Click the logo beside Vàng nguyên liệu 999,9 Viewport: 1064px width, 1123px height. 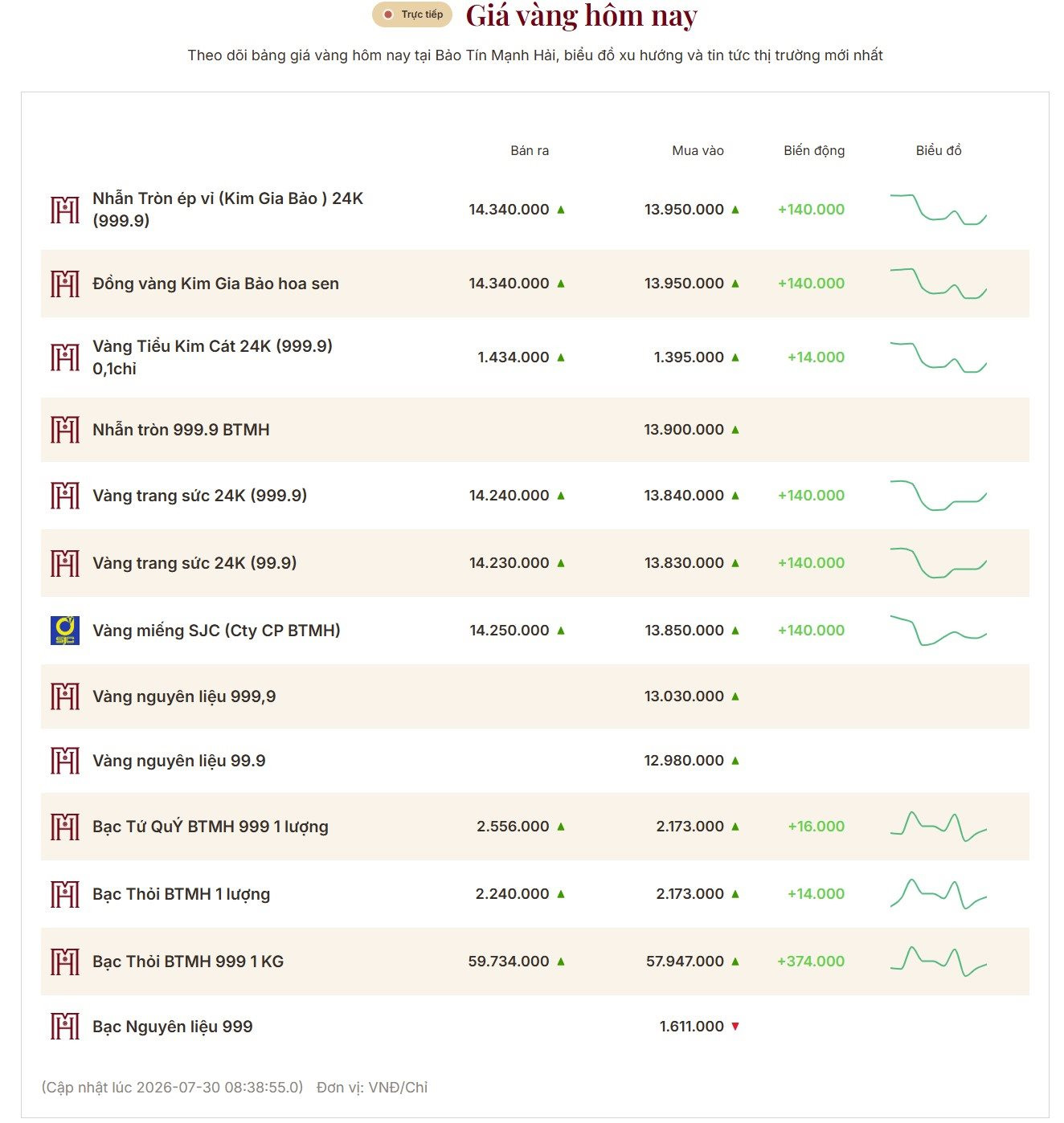click(x=65, y=696)
